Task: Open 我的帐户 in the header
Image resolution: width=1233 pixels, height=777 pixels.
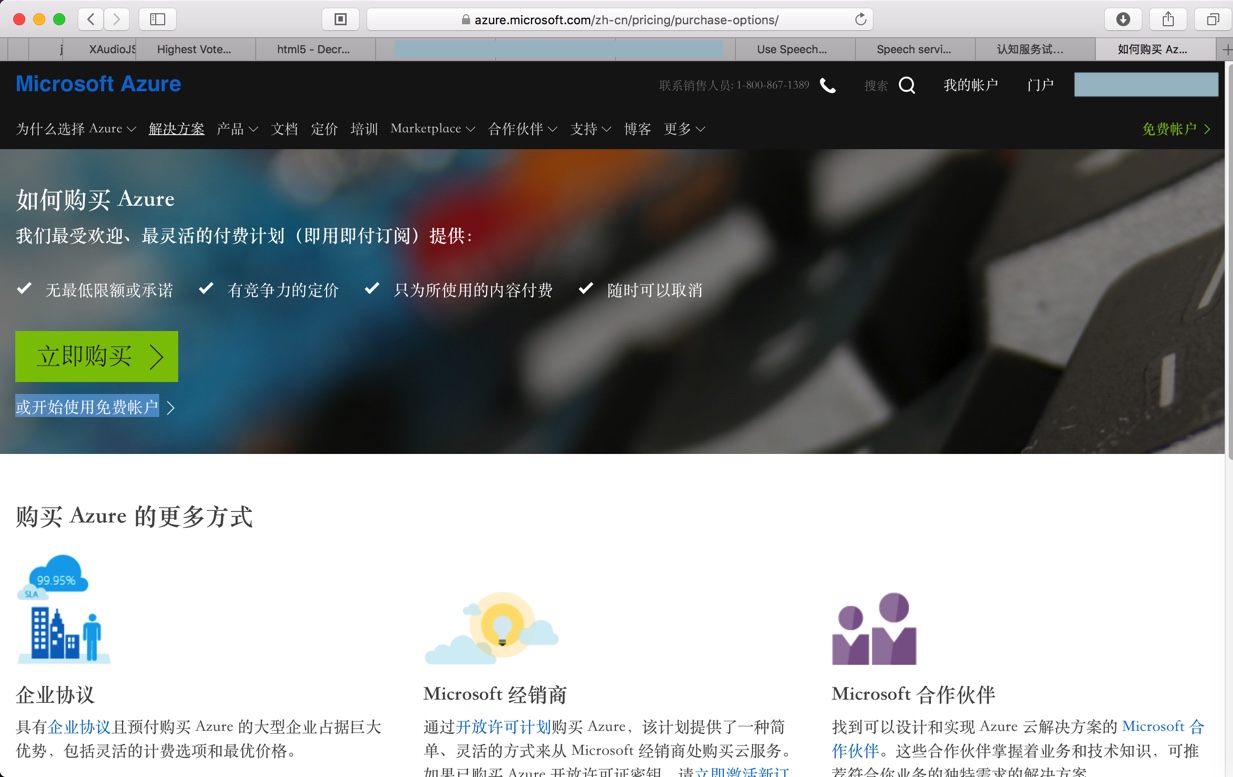Action: 971,86
